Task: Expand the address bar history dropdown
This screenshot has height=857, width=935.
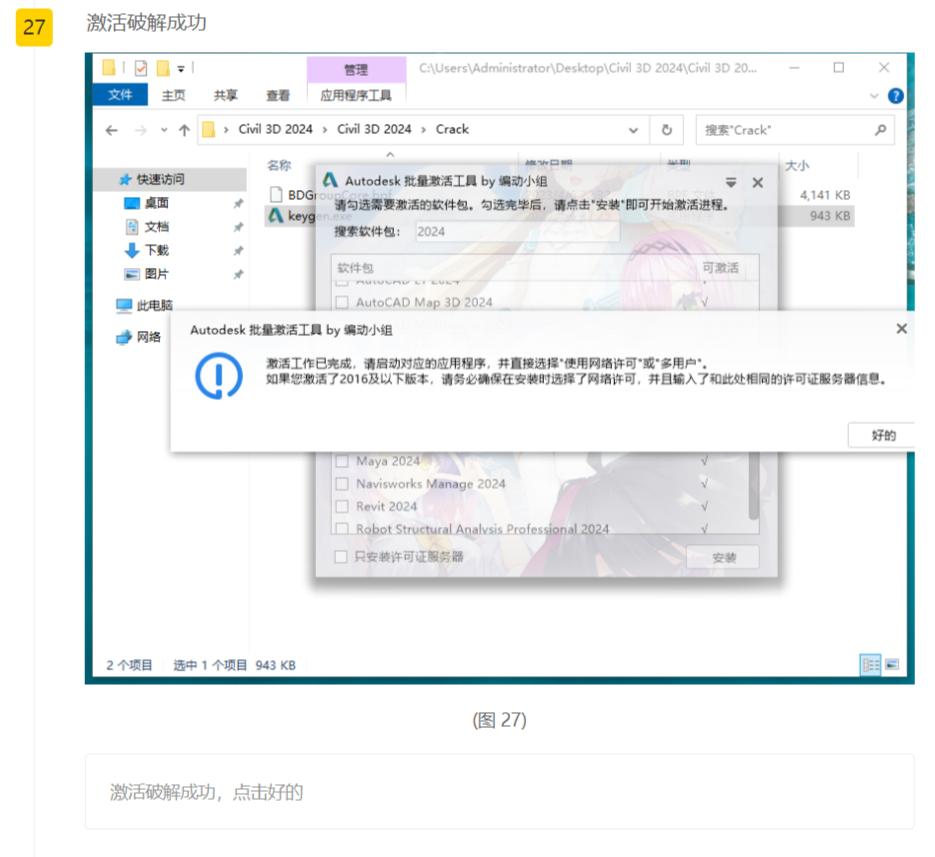Action: (x=633, y=130)
